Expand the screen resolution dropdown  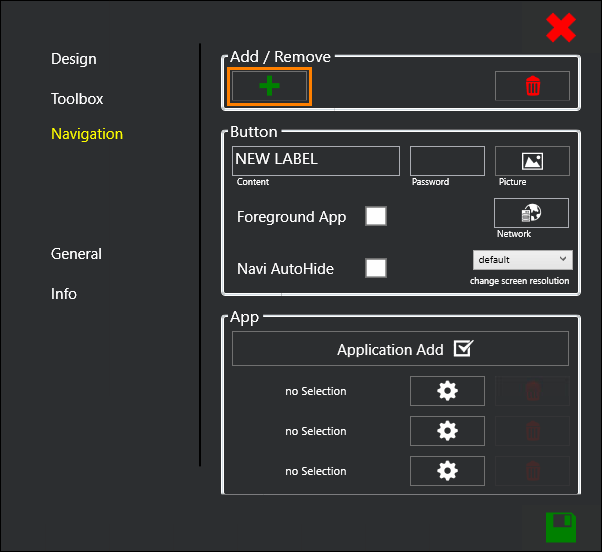pyautogui.click(x=522, y=259)
